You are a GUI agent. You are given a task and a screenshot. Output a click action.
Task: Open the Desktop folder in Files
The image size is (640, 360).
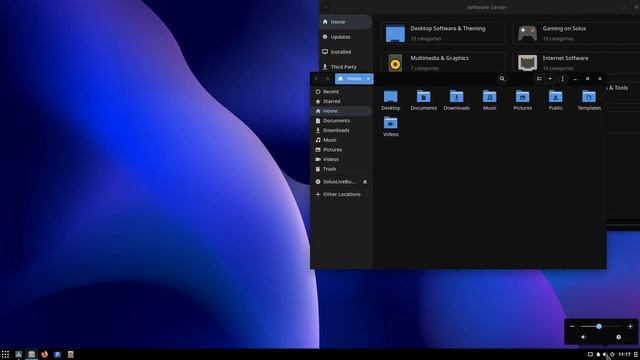click(391, 100)
